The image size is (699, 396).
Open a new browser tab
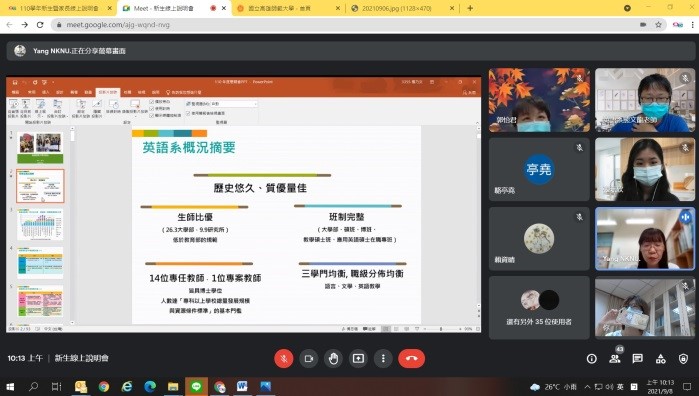(470, 8)
